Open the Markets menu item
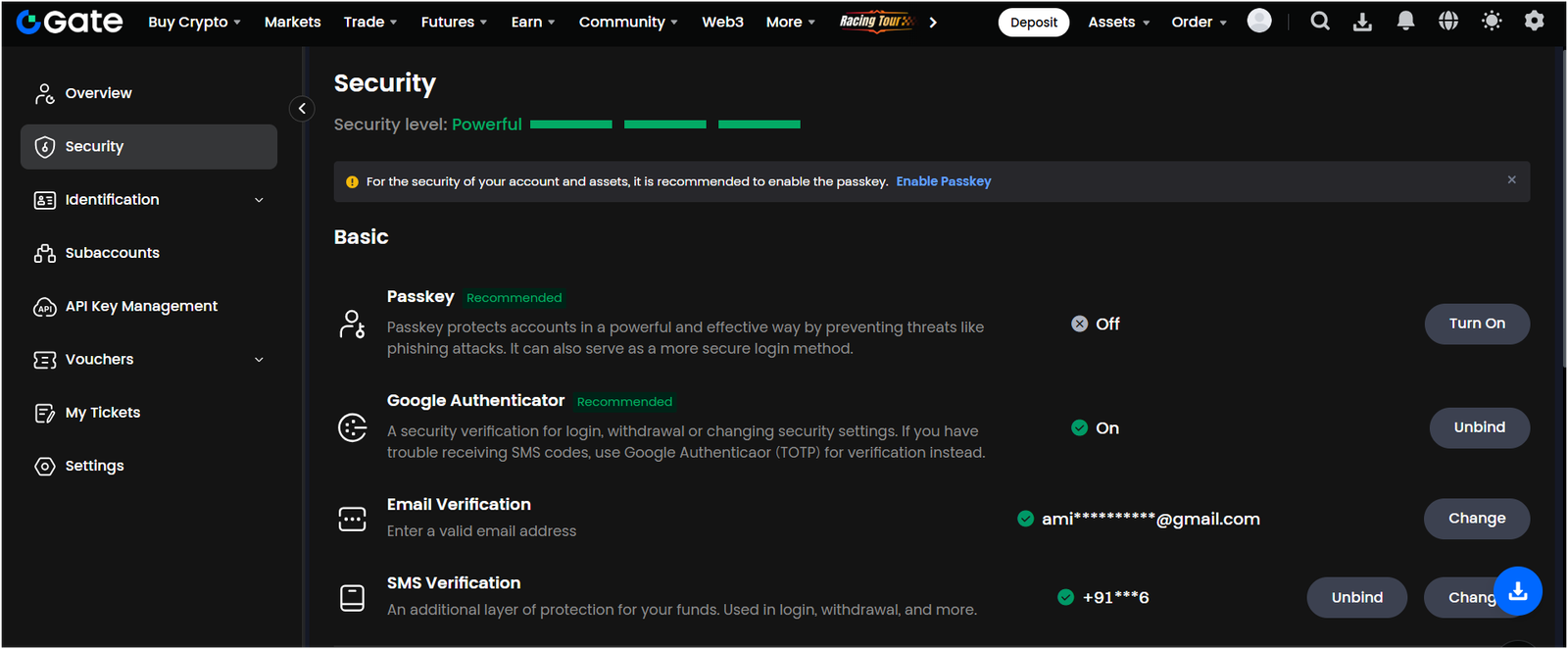The height and width of the screenshot is (649, 1568). coord(292,22)
